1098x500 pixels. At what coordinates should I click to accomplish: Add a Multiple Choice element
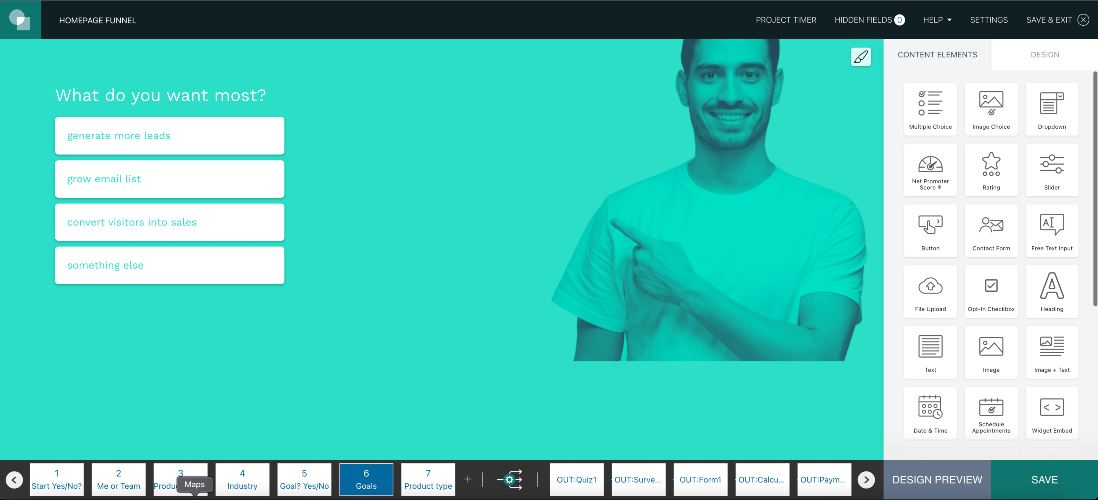[x=930, y=109]
